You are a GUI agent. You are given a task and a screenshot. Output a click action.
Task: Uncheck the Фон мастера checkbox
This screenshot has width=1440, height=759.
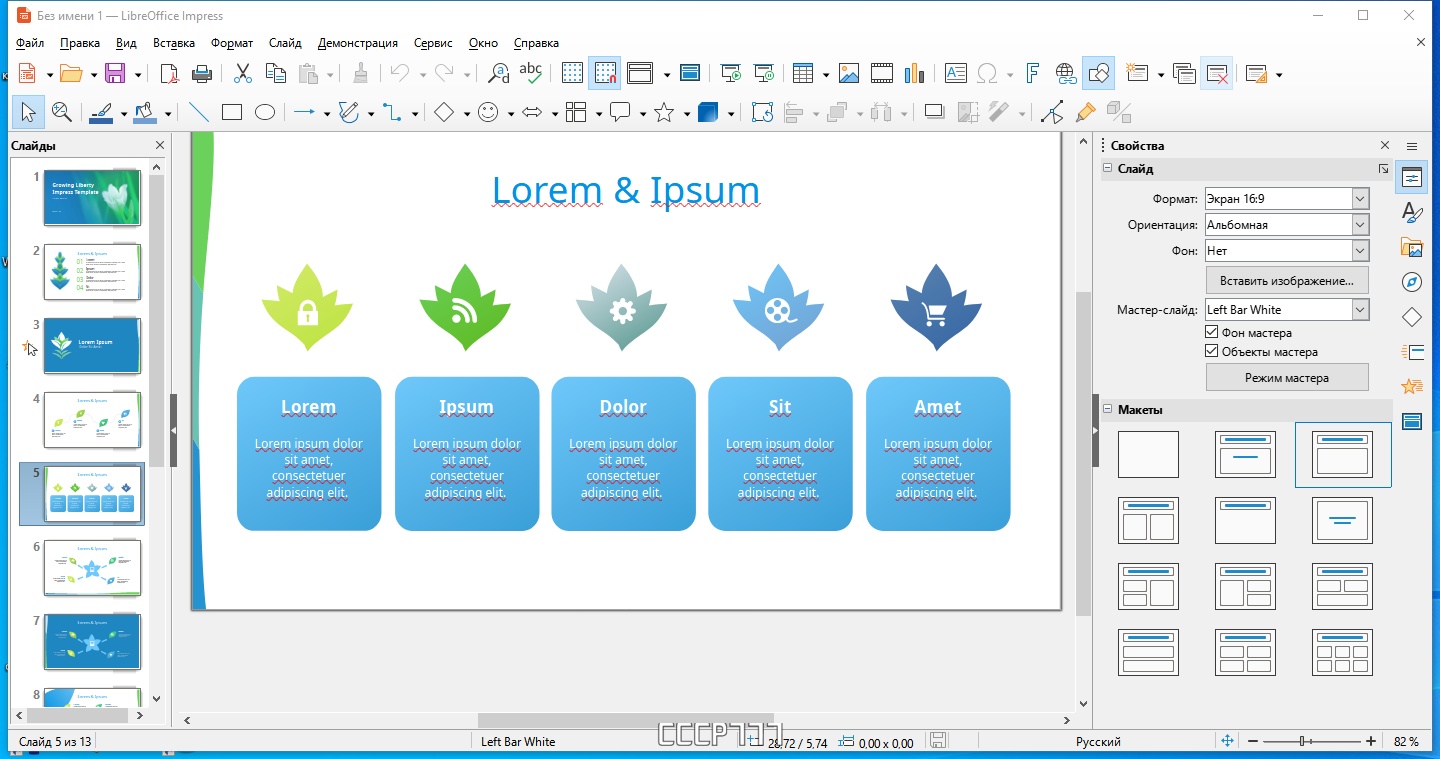[x=1212, y=333]
